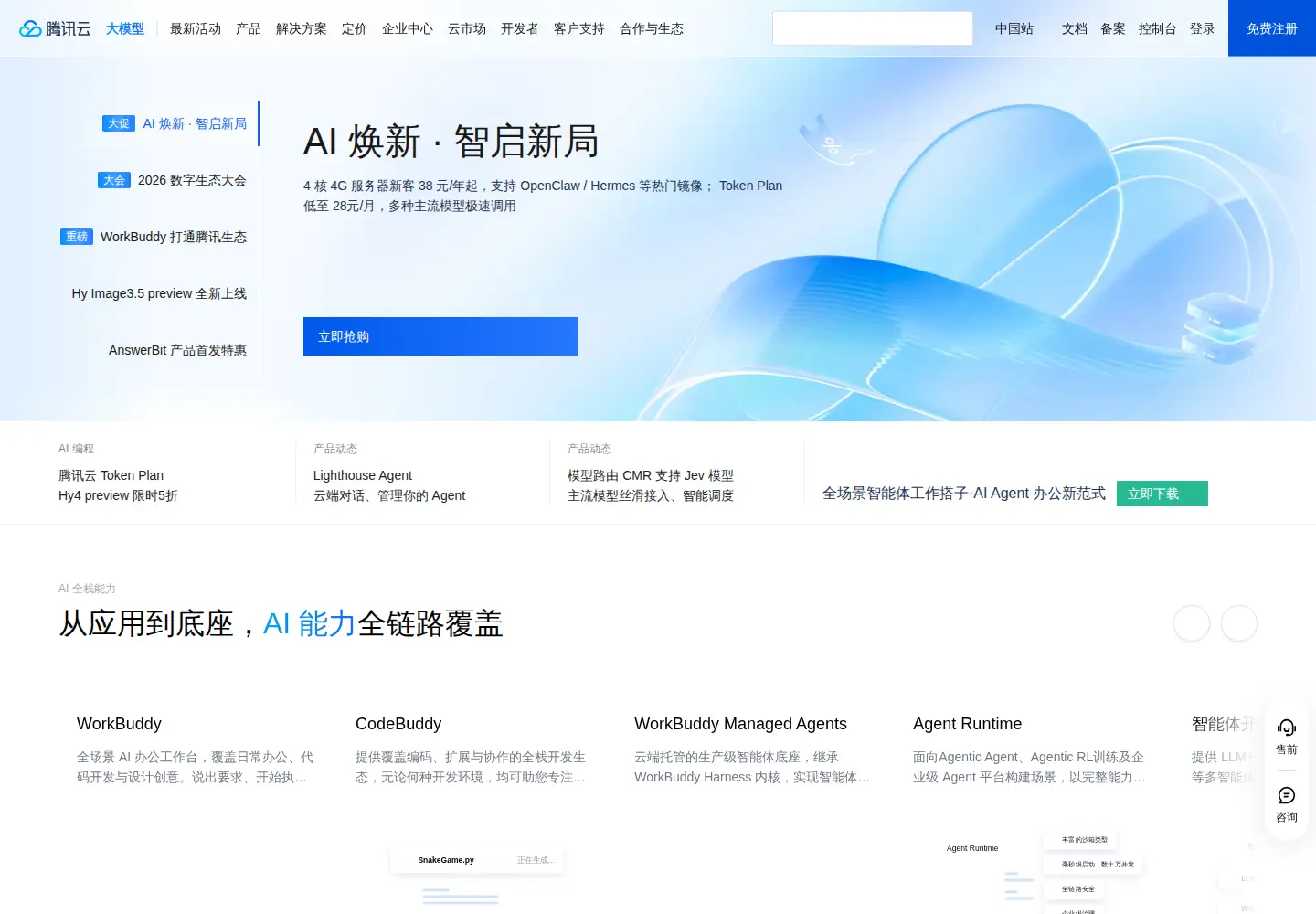This screenshot has height=914, width=1316.
Task: Open the 企业中心 menu
Action: pos(408,28)
